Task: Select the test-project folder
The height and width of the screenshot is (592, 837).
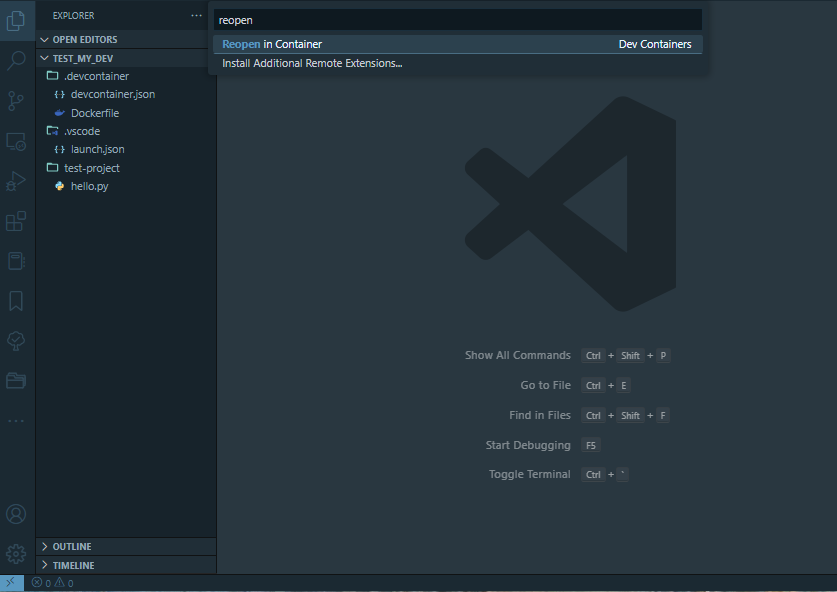Action: click(92, 168)
